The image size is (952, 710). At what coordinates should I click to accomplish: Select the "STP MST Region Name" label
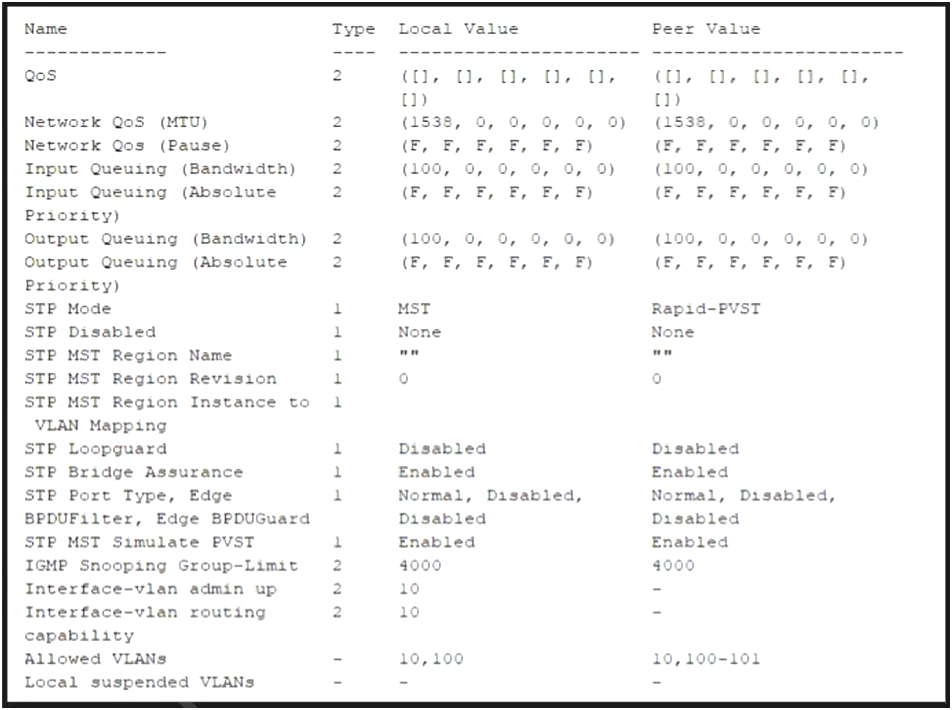coord(128,355)
